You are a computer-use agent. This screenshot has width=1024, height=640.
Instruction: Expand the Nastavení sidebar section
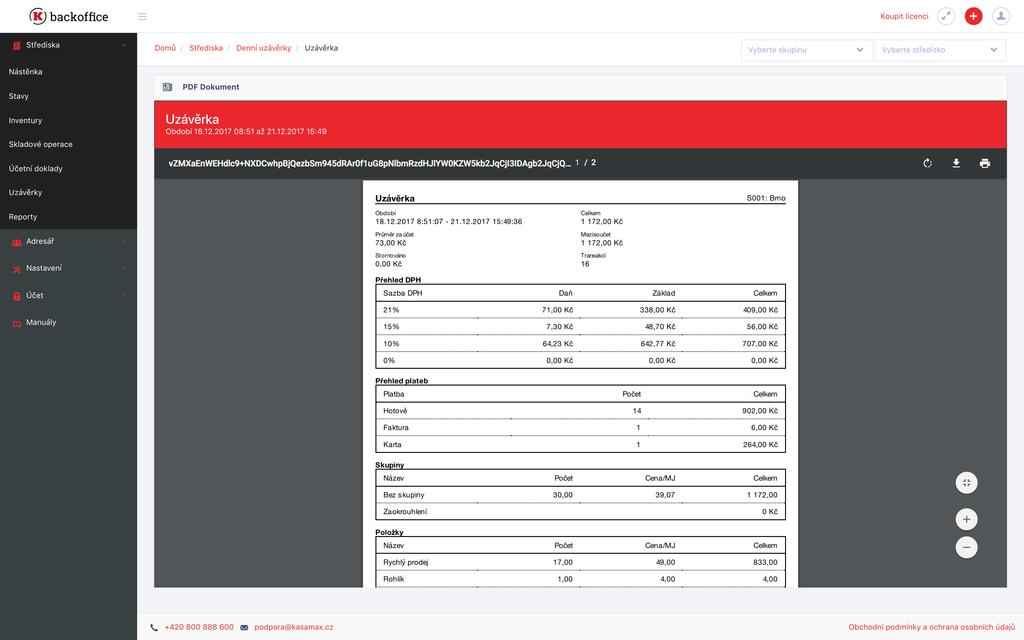(x=124, y=268)
